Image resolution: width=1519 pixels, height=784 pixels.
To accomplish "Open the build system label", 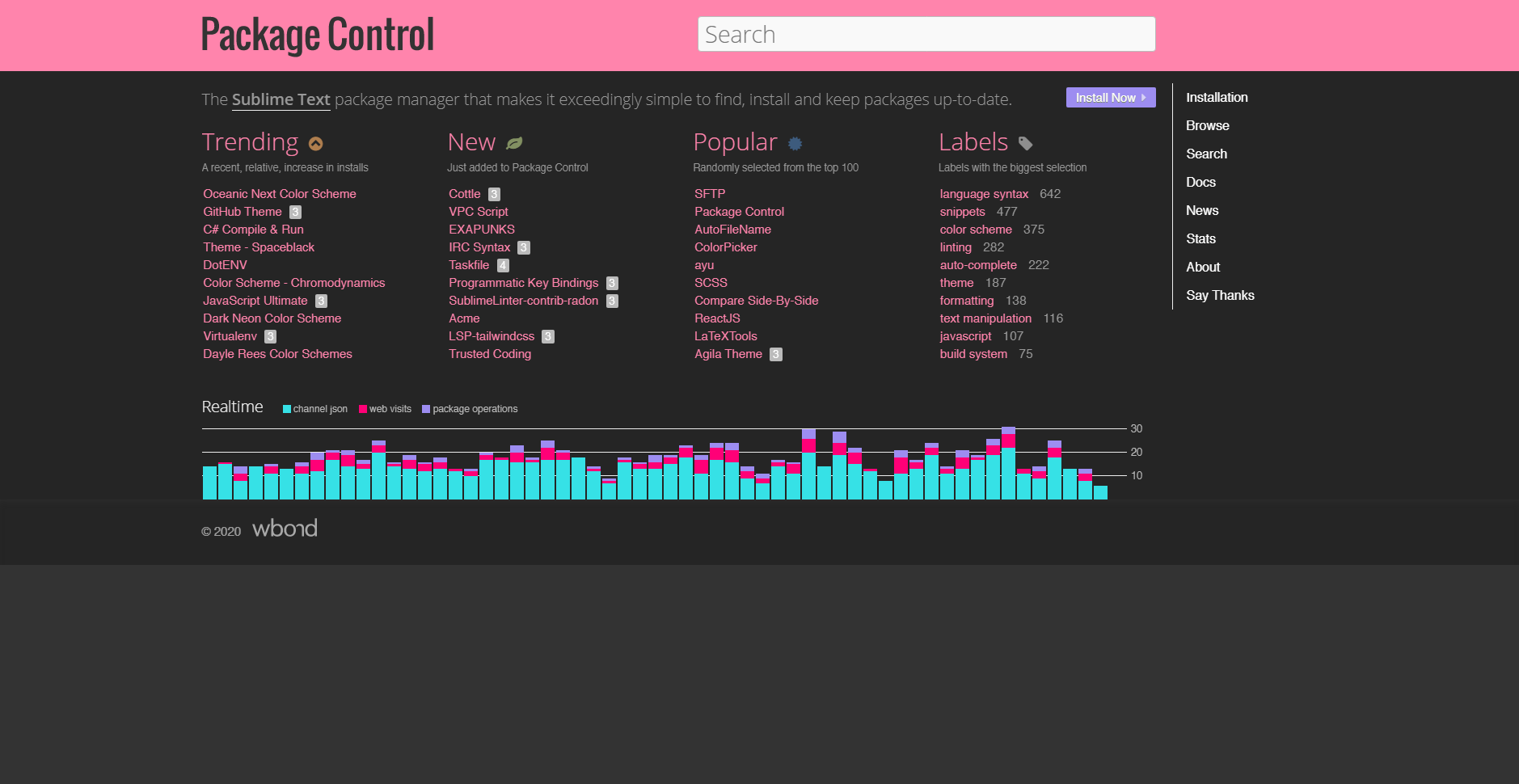I will click(x=973, y=354).
